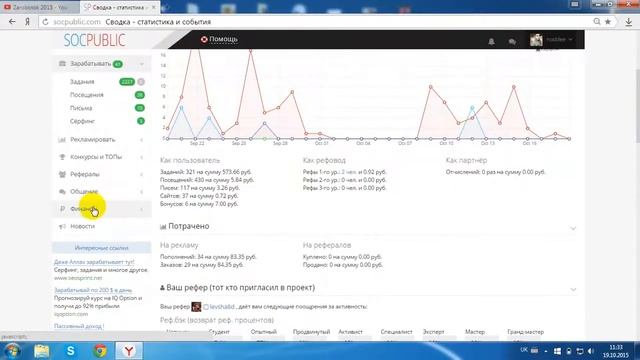640x360 pixels.
Task: Open the 'Зарабатывай по 200 $ в день' link
Action: coord(93,290)
